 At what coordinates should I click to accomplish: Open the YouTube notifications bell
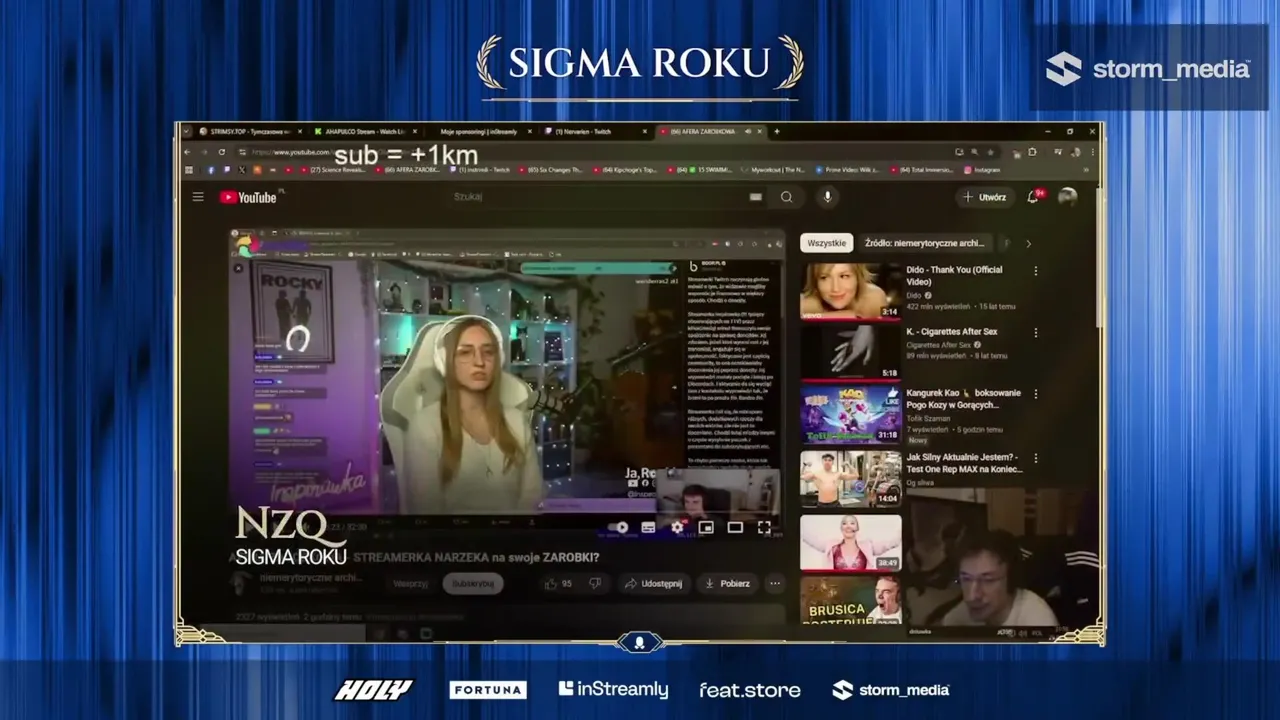tap(1033, 197)
